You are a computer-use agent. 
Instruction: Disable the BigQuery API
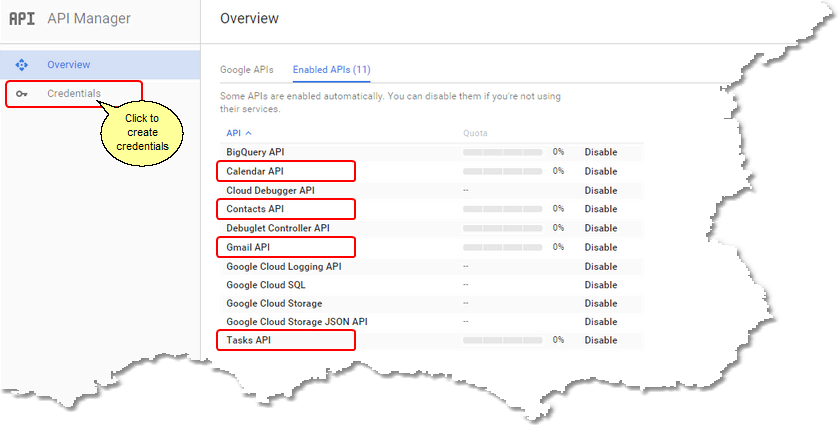click(601, 152)
